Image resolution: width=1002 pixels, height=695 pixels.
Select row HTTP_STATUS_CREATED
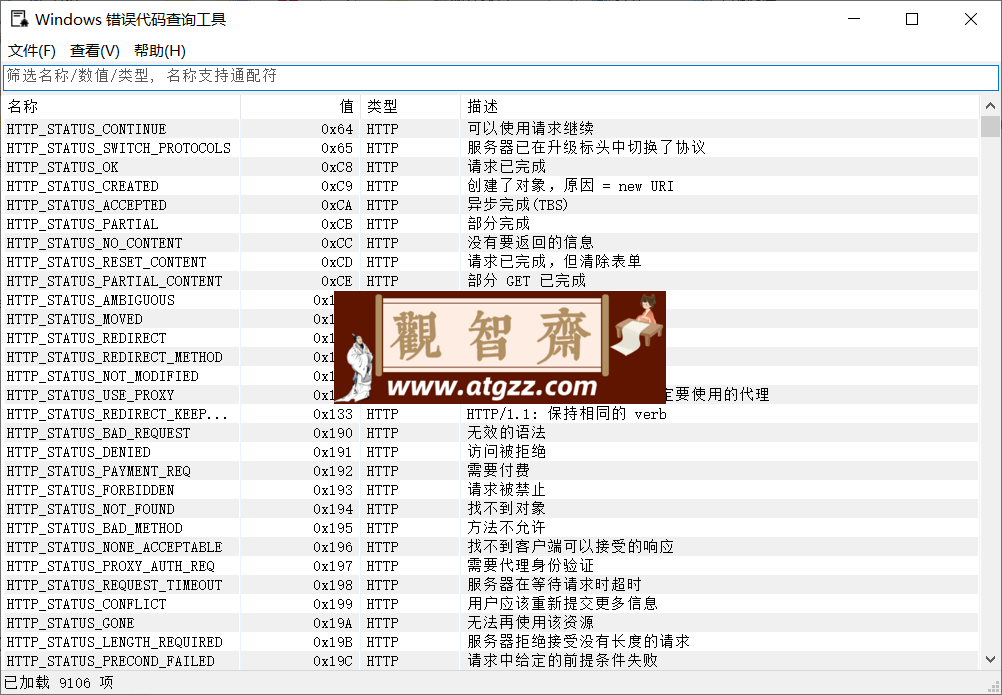(x=491, y=187)
